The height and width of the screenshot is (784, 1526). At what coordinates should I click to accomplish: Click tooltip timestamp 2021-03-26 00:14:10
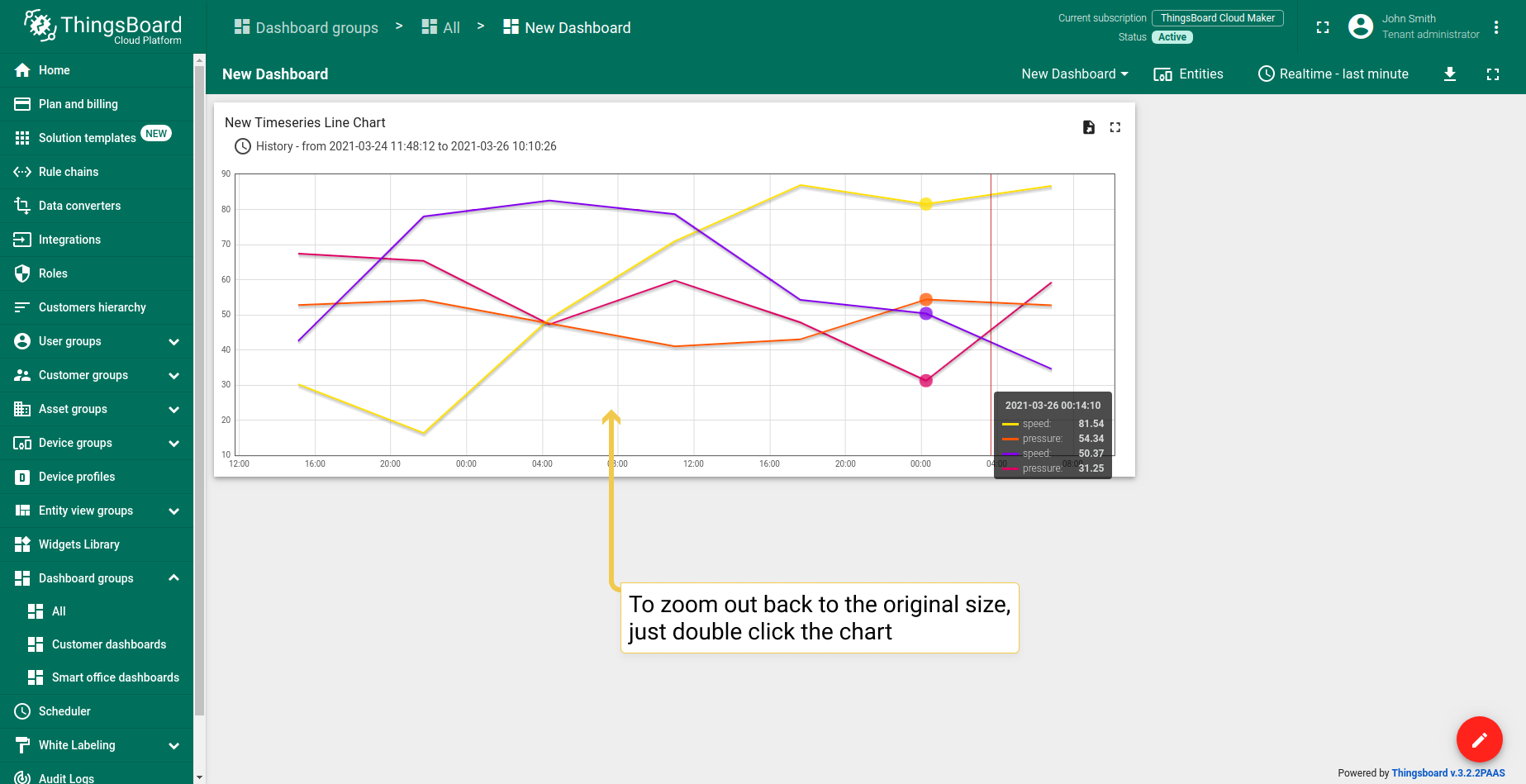(1053, 406)
